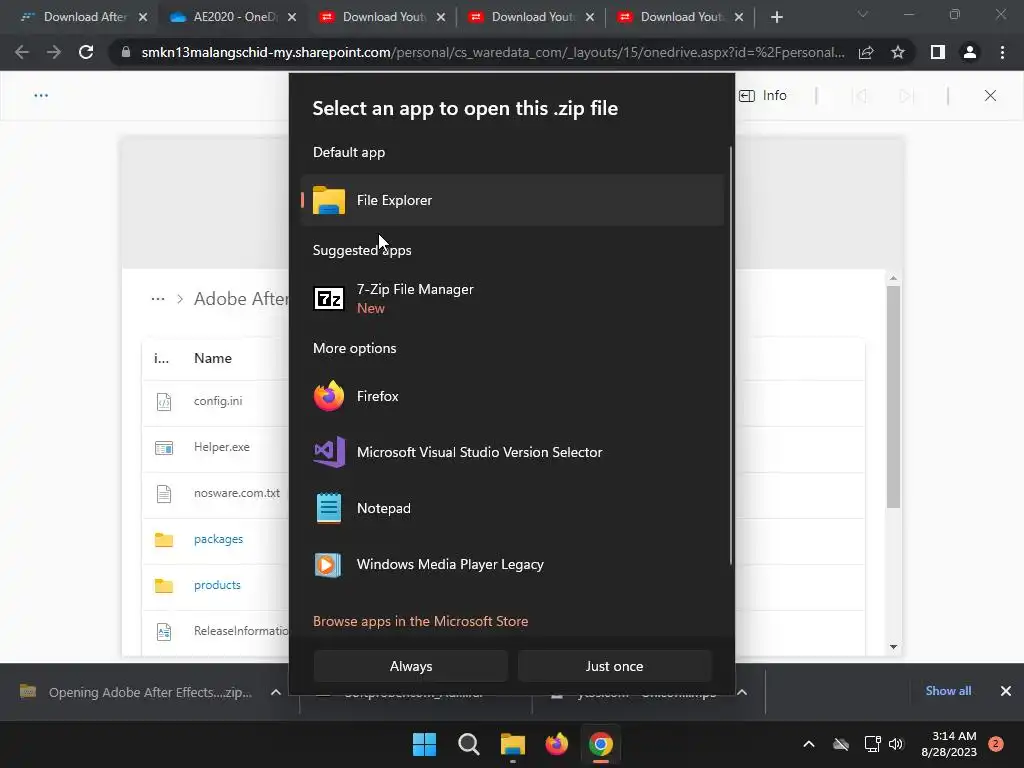Viewport: 1024px width, 768px height.
Task: Open Chrome three-dot menu
Action: pos(1002,52)
